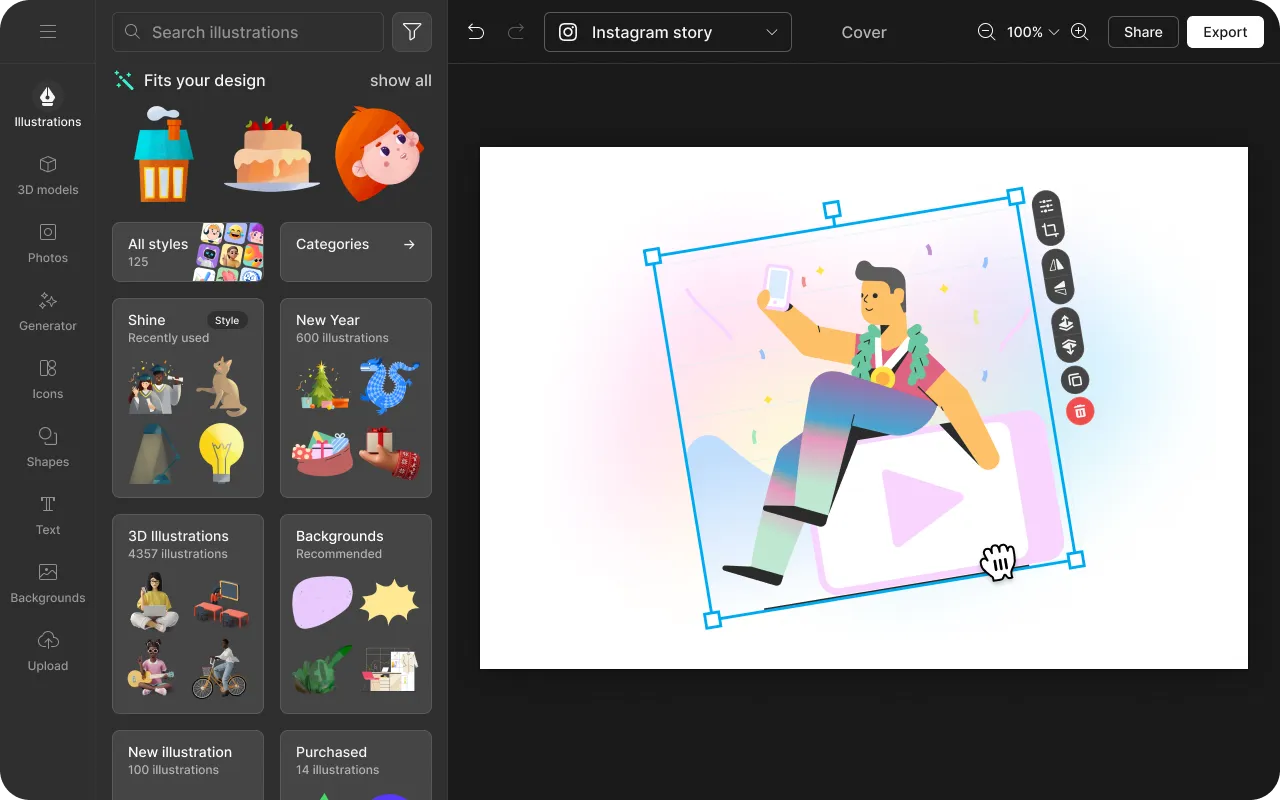Zoom out with the minus magnifier
The height and width of the screenshot is (800, 1280).
(x=986, y=32)
